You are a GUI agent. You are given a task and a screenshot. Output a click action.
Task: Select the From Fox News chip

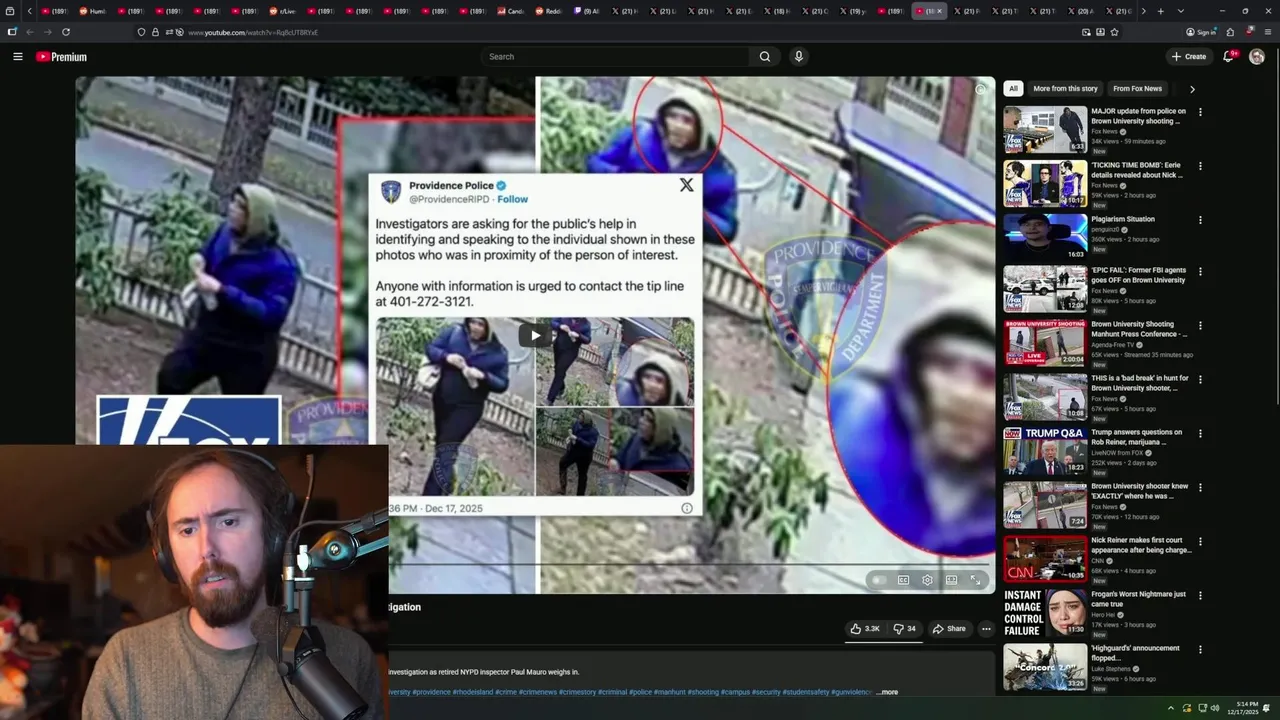(x=1137, y=89)
